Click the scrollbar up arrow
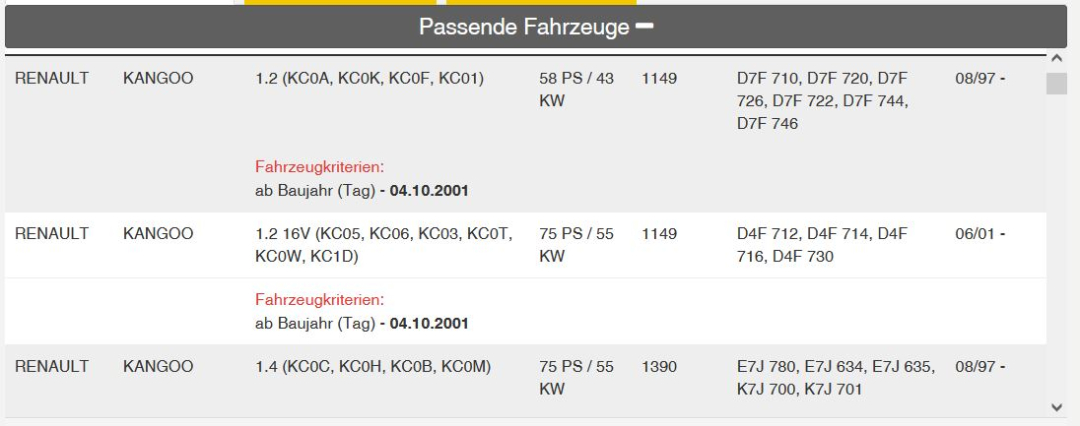This screenshot has height=426, width=1080. point(1057,59)
